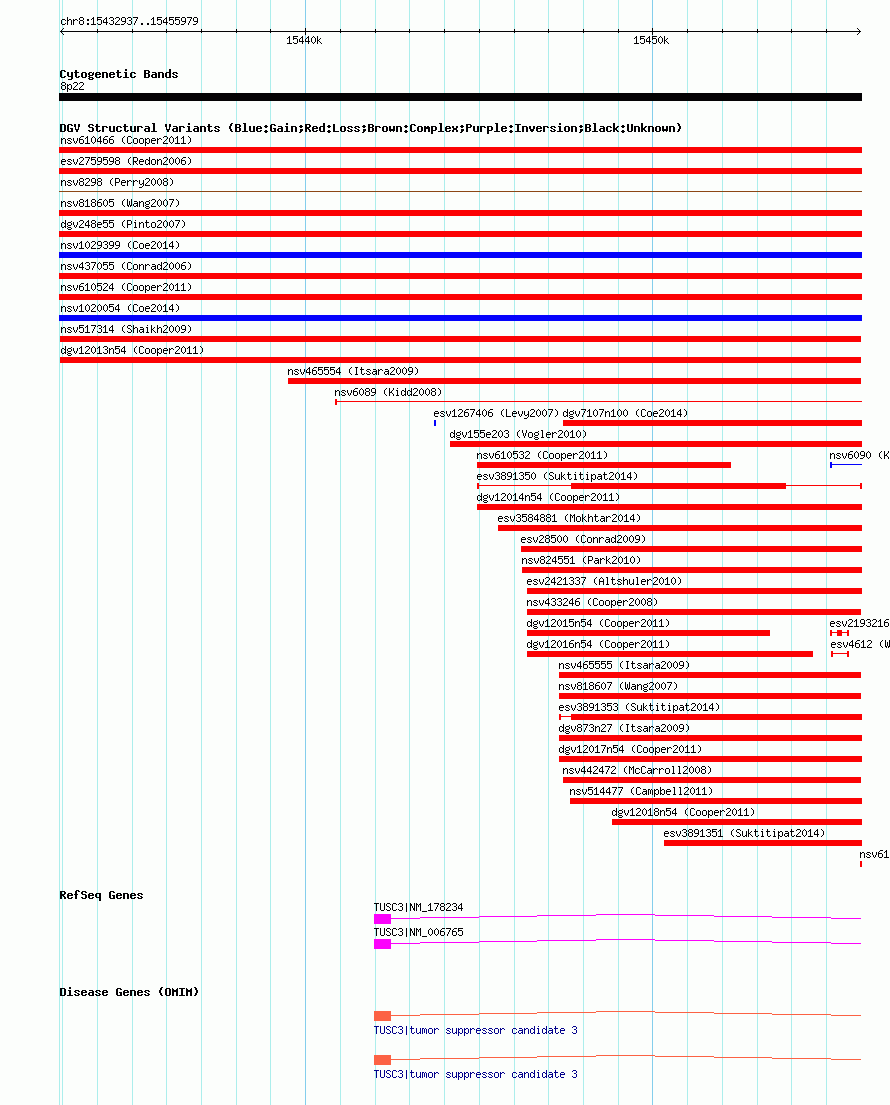
Task: Click nsv610532 (Cooper2011) label
Action: 542,455
